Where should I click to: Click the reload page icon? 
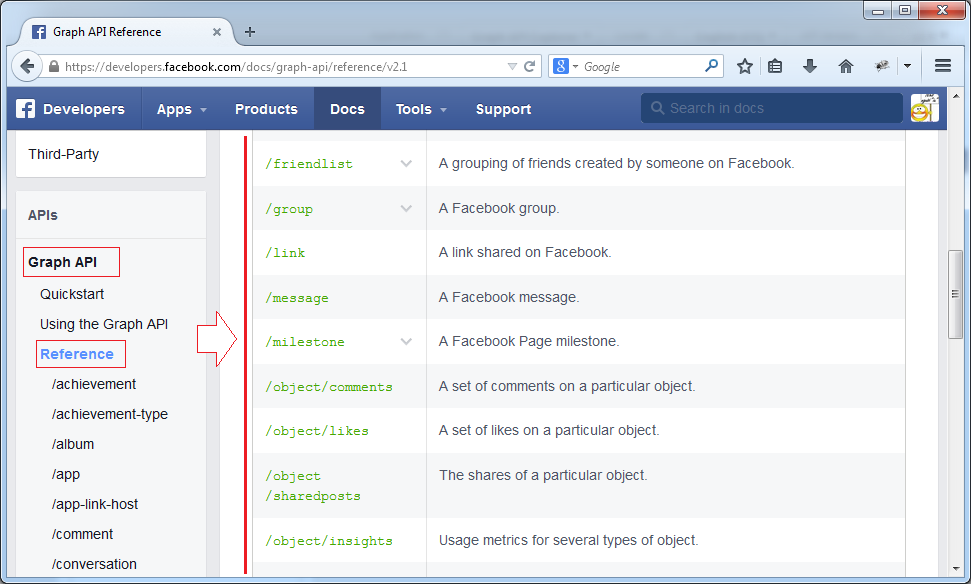529,66
